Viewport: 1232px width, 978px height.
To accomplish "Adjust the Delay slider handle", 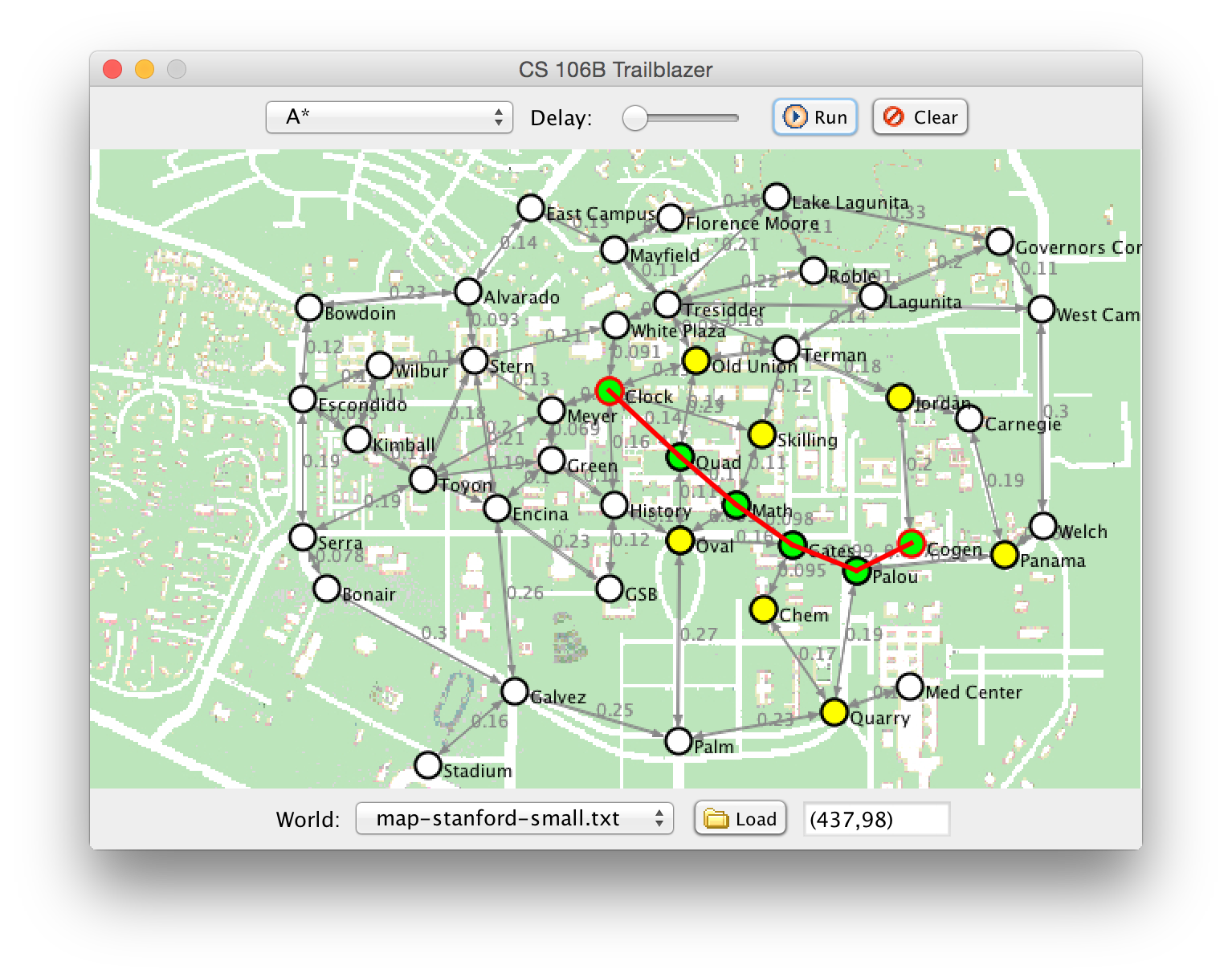I will [x=635, y=118].
